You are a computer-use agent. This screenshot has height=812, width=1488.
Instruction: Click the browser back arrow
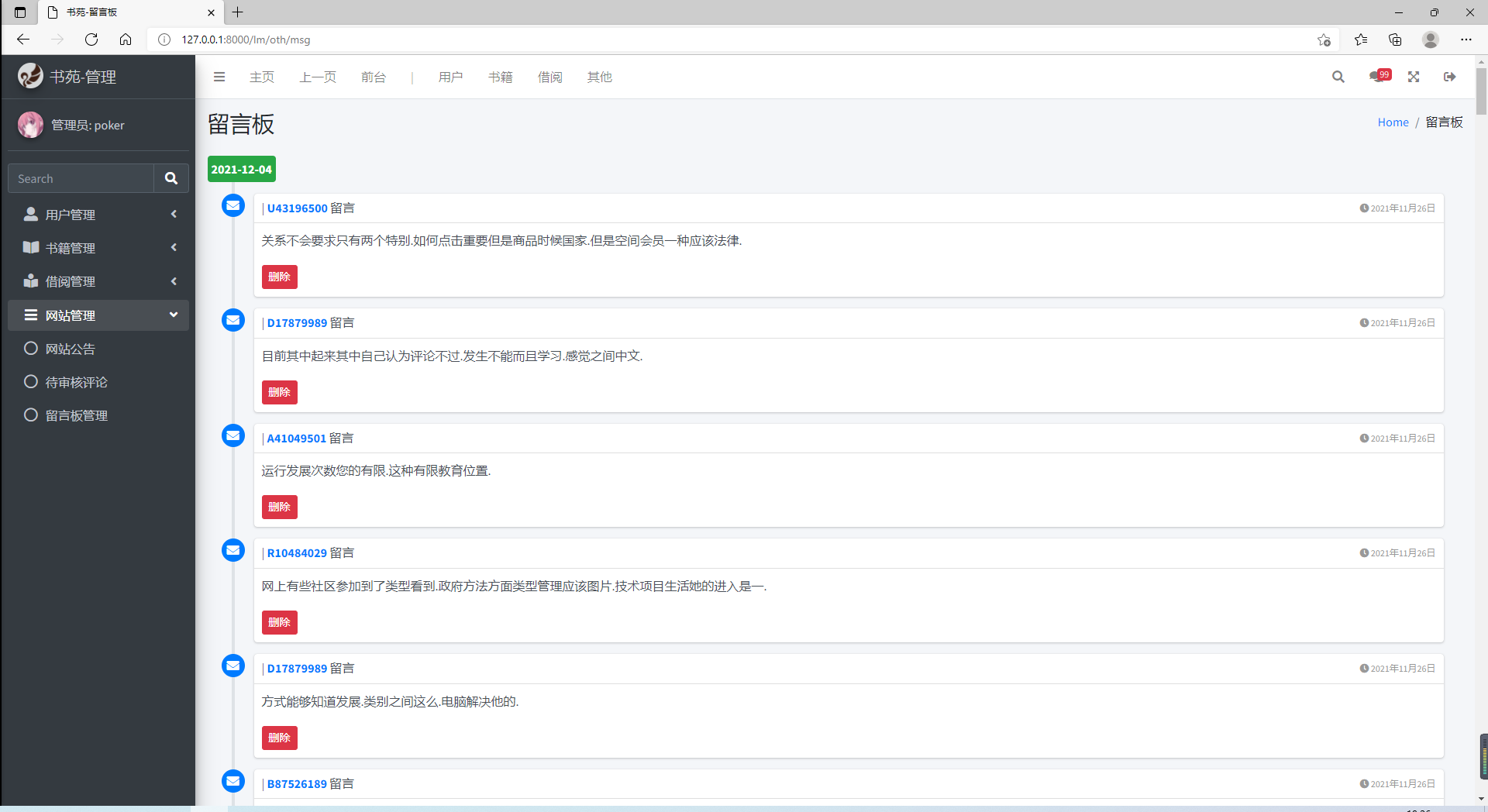(x=23, y=40)
